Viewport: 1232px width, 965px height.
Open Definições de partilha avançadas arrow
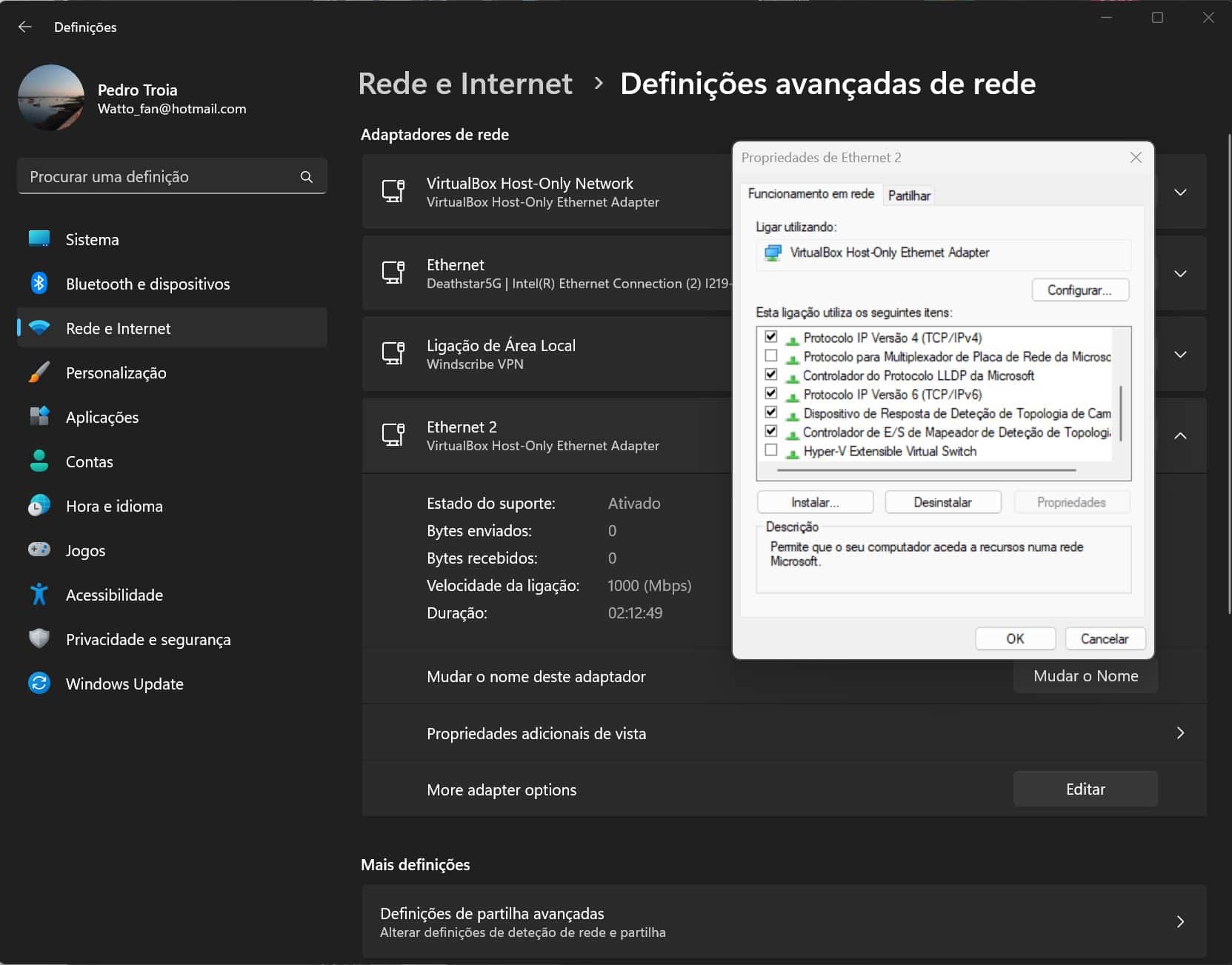tap(1180, 922)
